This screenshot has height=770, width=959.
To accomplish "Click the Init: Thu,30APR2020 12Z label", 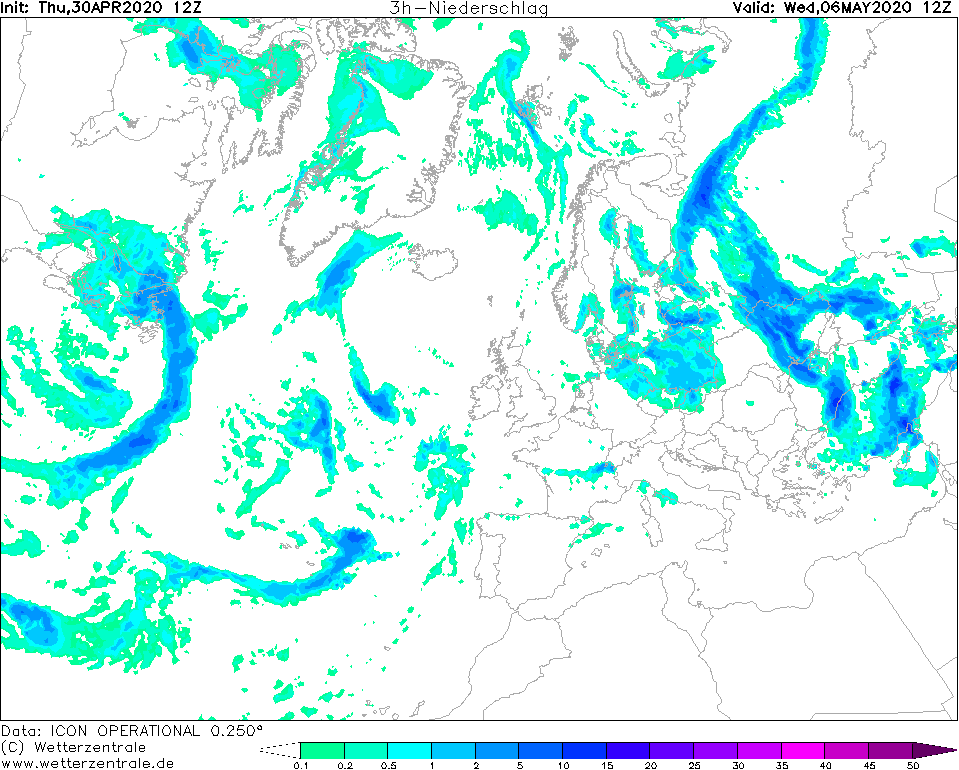I will pyautogui.click(x=99, y=8).
